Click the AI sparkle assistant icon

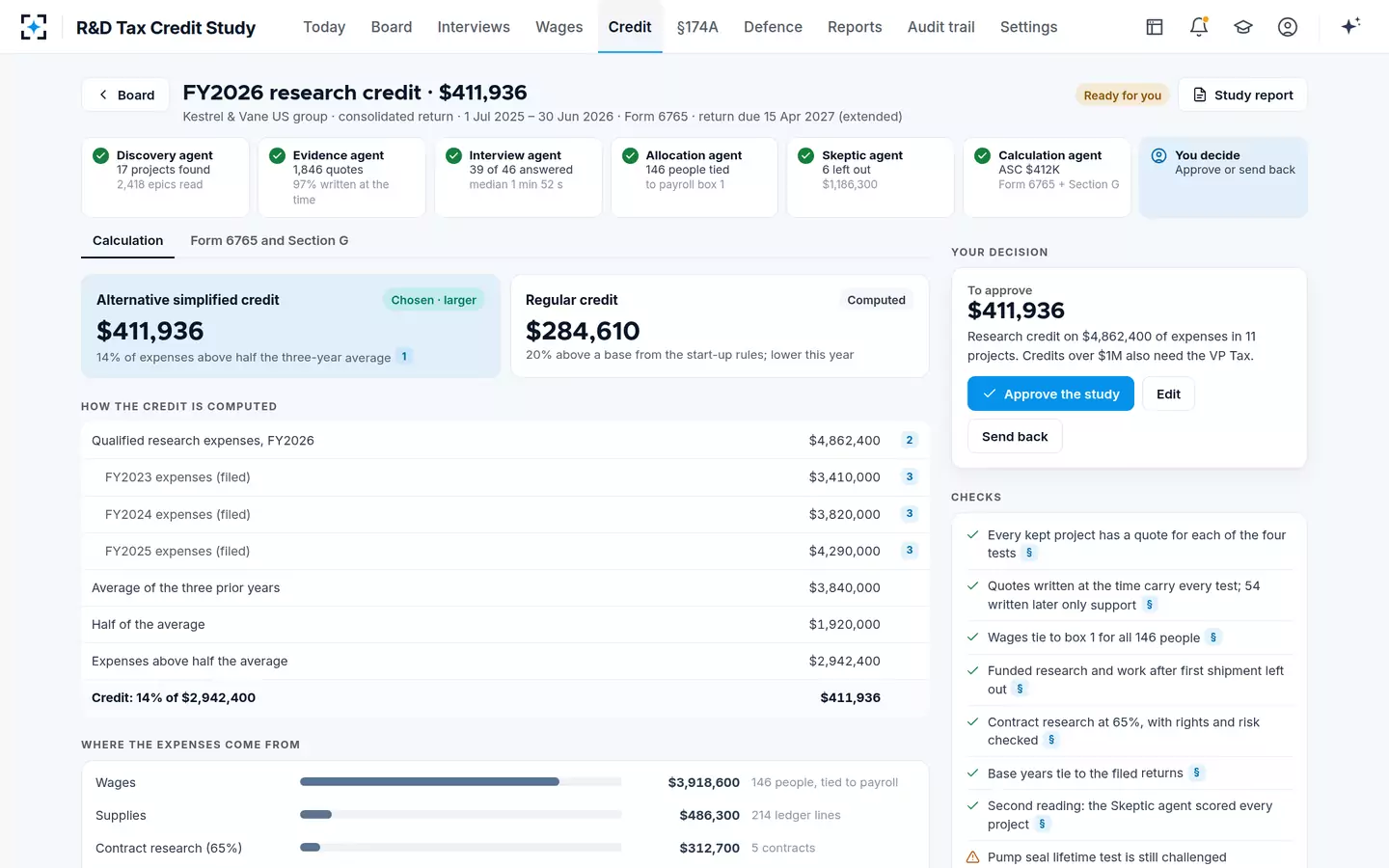[x=1350, y=26]
